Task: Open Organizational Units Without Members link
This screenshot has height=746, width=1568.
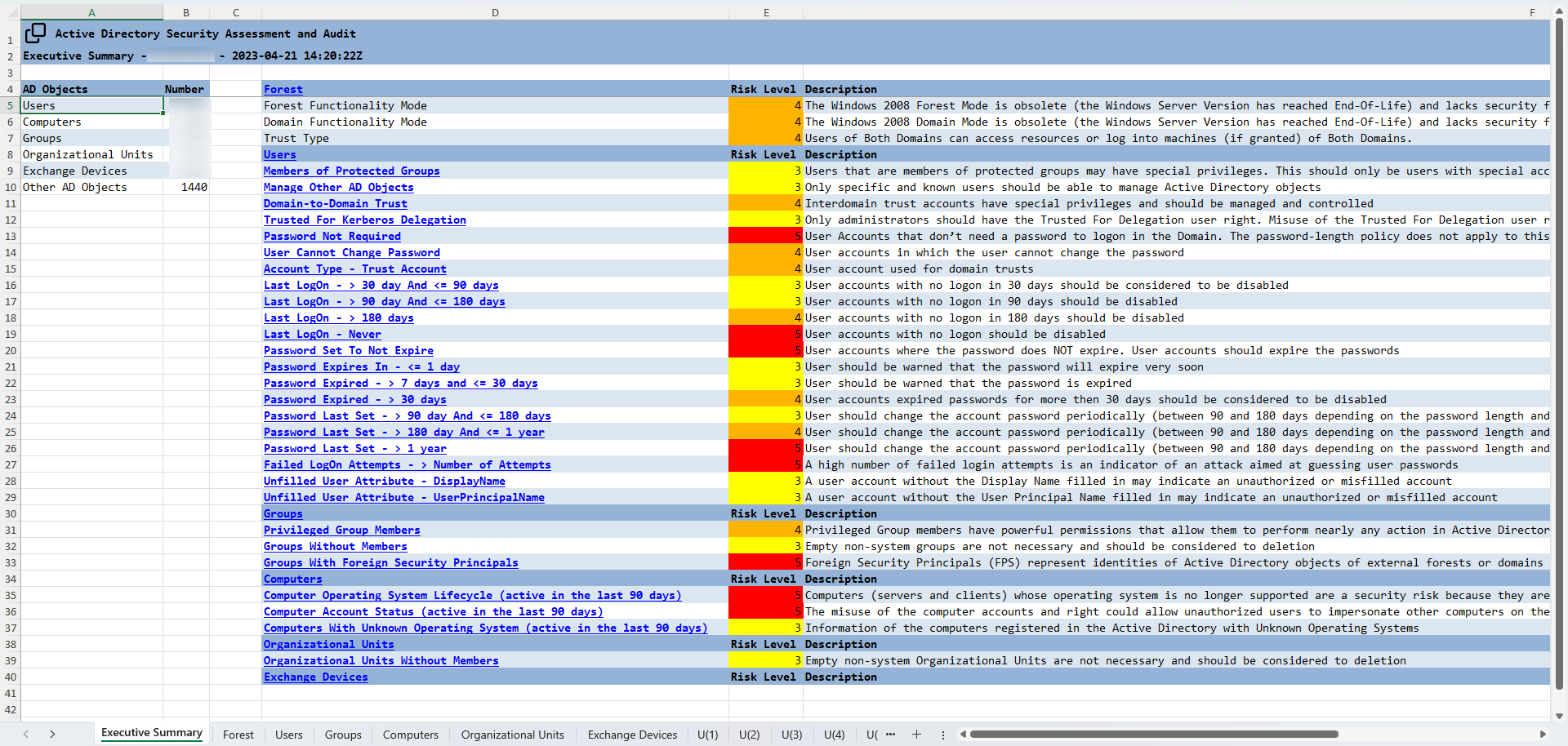Action: click(x=381, y=660)
